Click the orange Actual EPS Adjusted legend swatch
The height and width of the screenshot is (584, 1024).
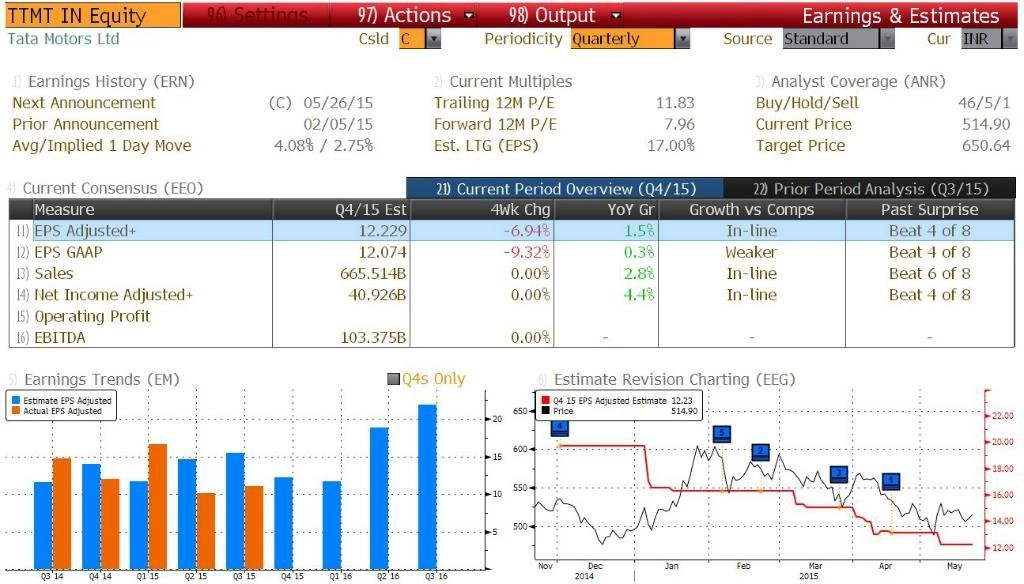(x=16, y=411)
